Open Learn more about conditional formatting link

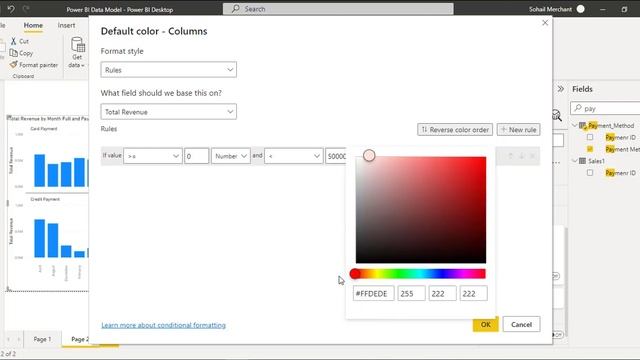(x=163, y=325)
